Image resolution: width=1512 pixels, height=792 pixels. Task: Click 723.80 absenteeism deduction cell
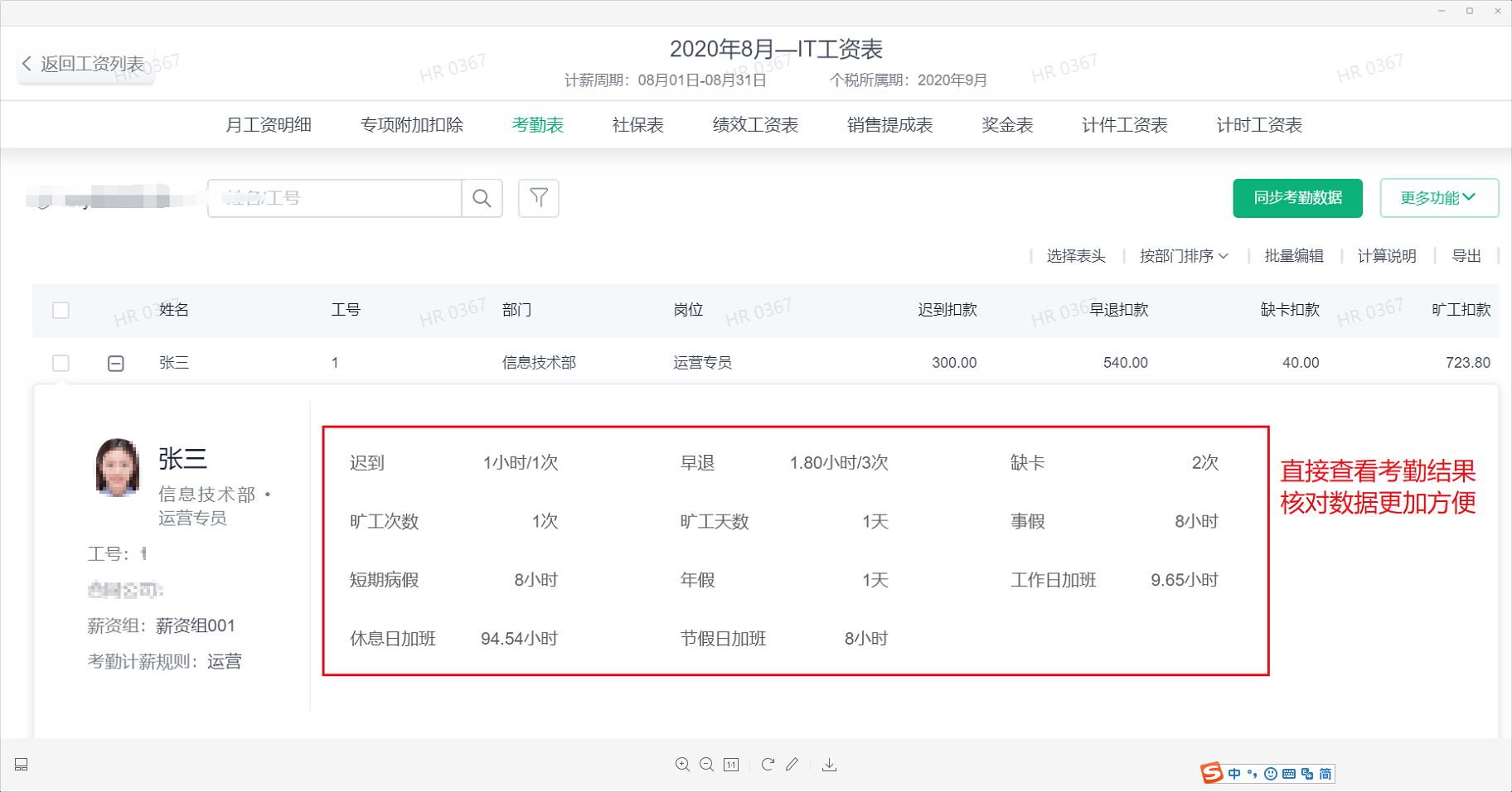tap(1468, 363)
